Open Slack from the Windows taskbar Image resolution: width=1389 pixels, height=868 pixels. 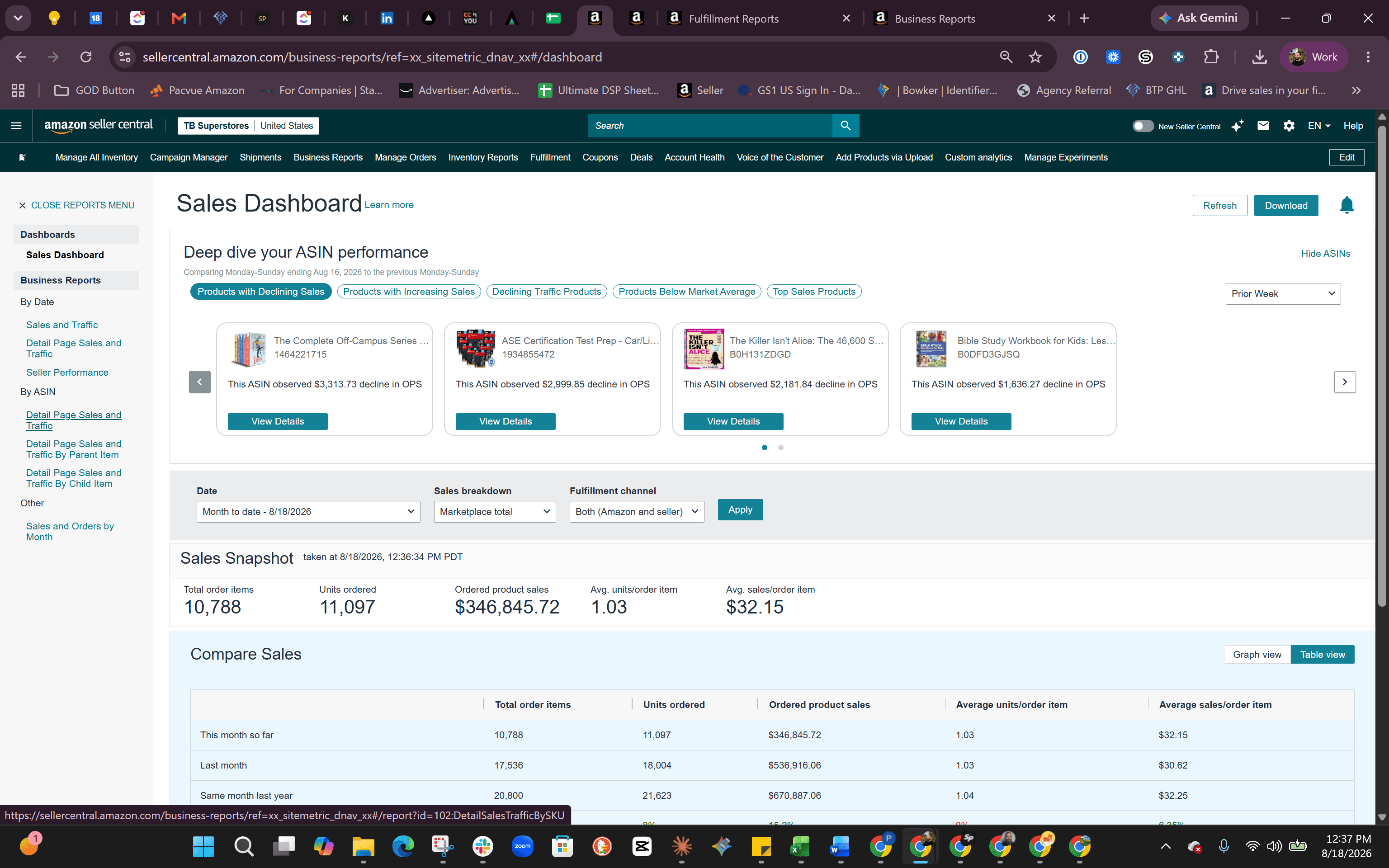pos(483,846)
